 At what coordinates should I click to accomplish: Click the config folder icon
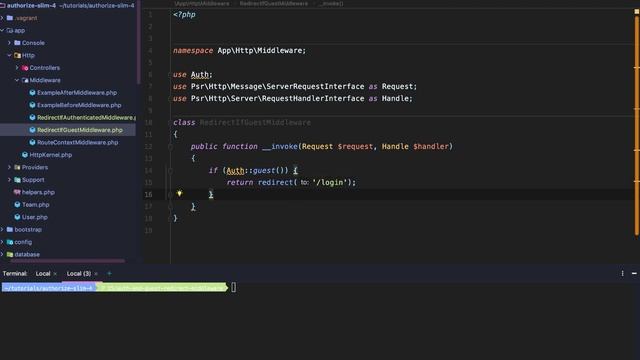(10, 242)
